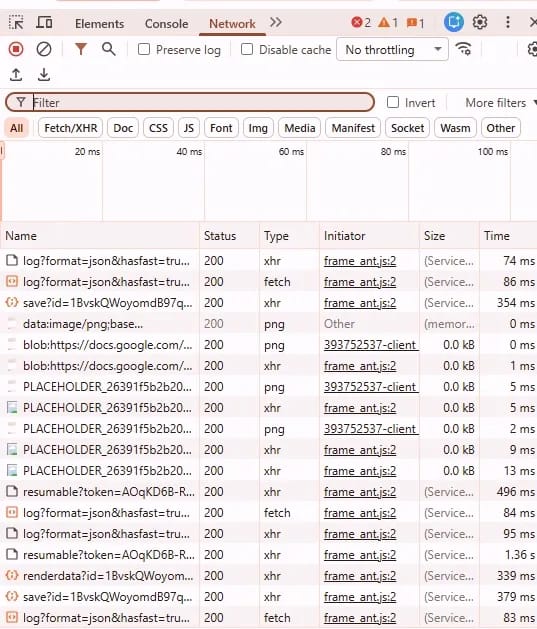Toggle the orange filter funnel icon
Image resolution: width=537 pixels, height=629 pixels.
pyautogui.click(x=81, y=49)
